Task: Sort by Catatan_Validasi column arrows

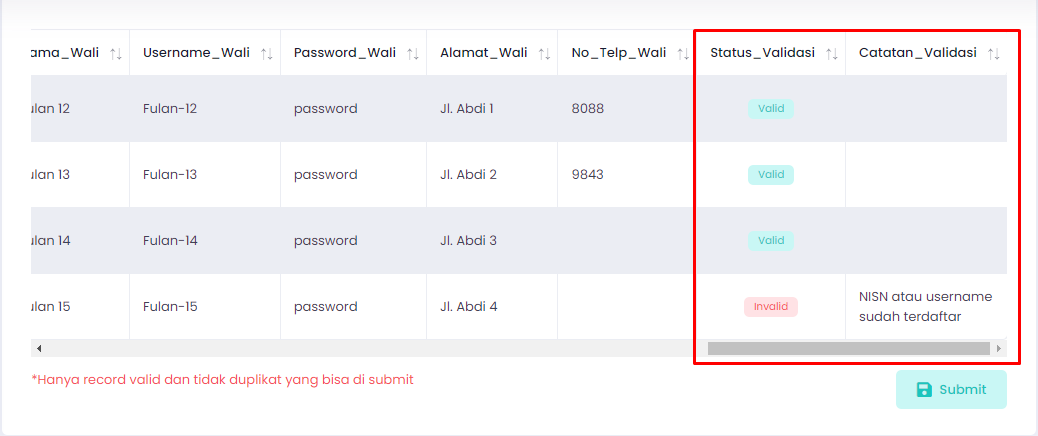Action: (x=994, y=54)
